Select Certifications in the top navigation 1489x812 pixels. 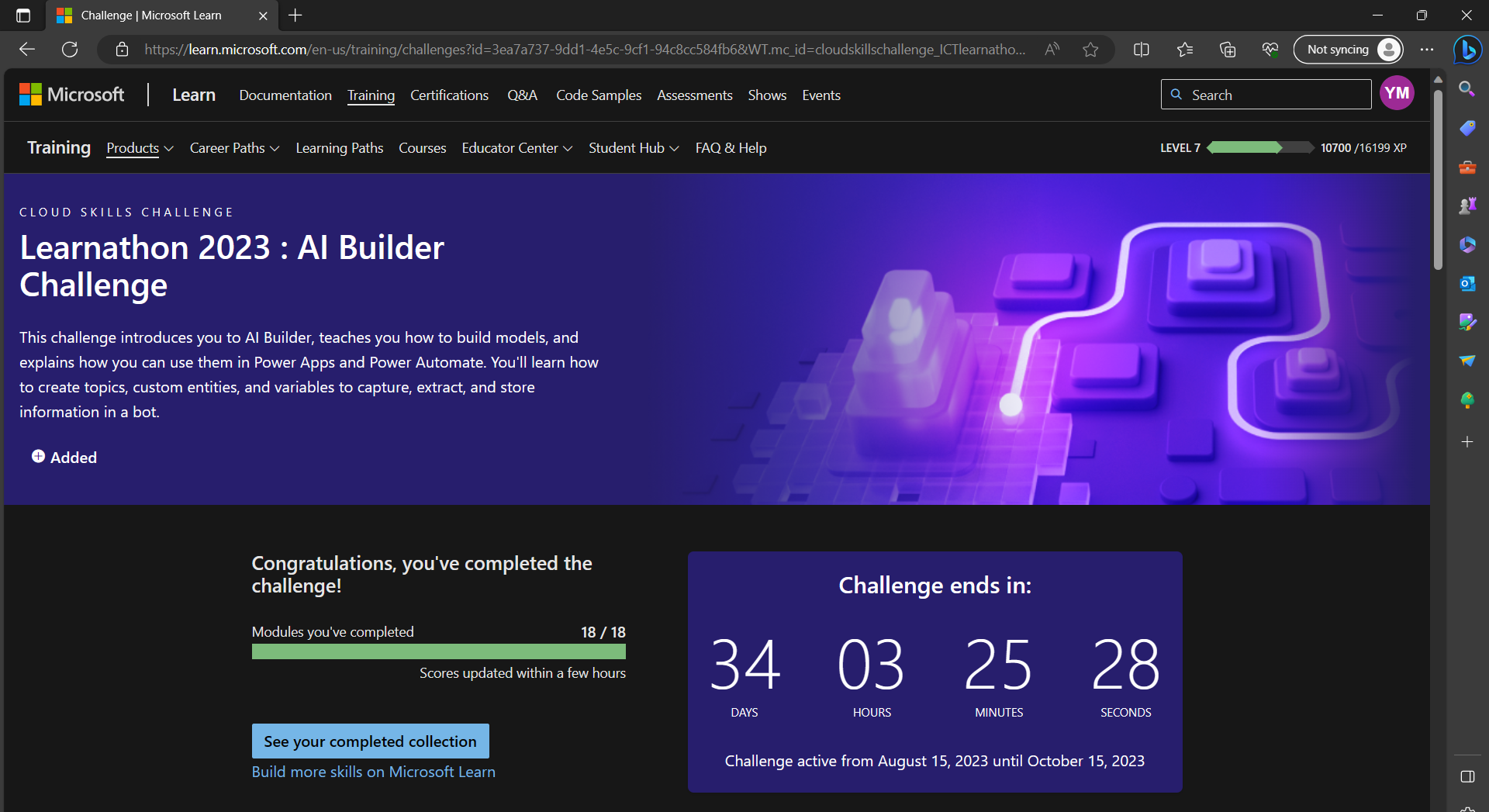(x=449, y=95)
